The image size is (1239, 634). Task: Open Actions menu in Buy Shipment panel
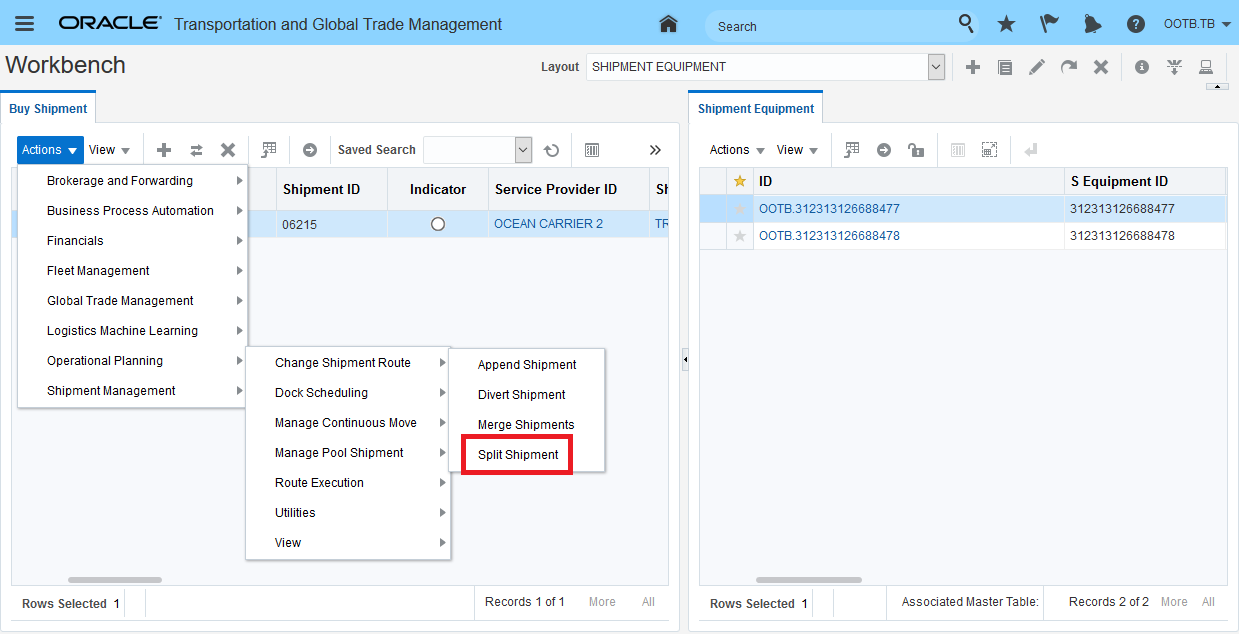(x=50, y=150)
